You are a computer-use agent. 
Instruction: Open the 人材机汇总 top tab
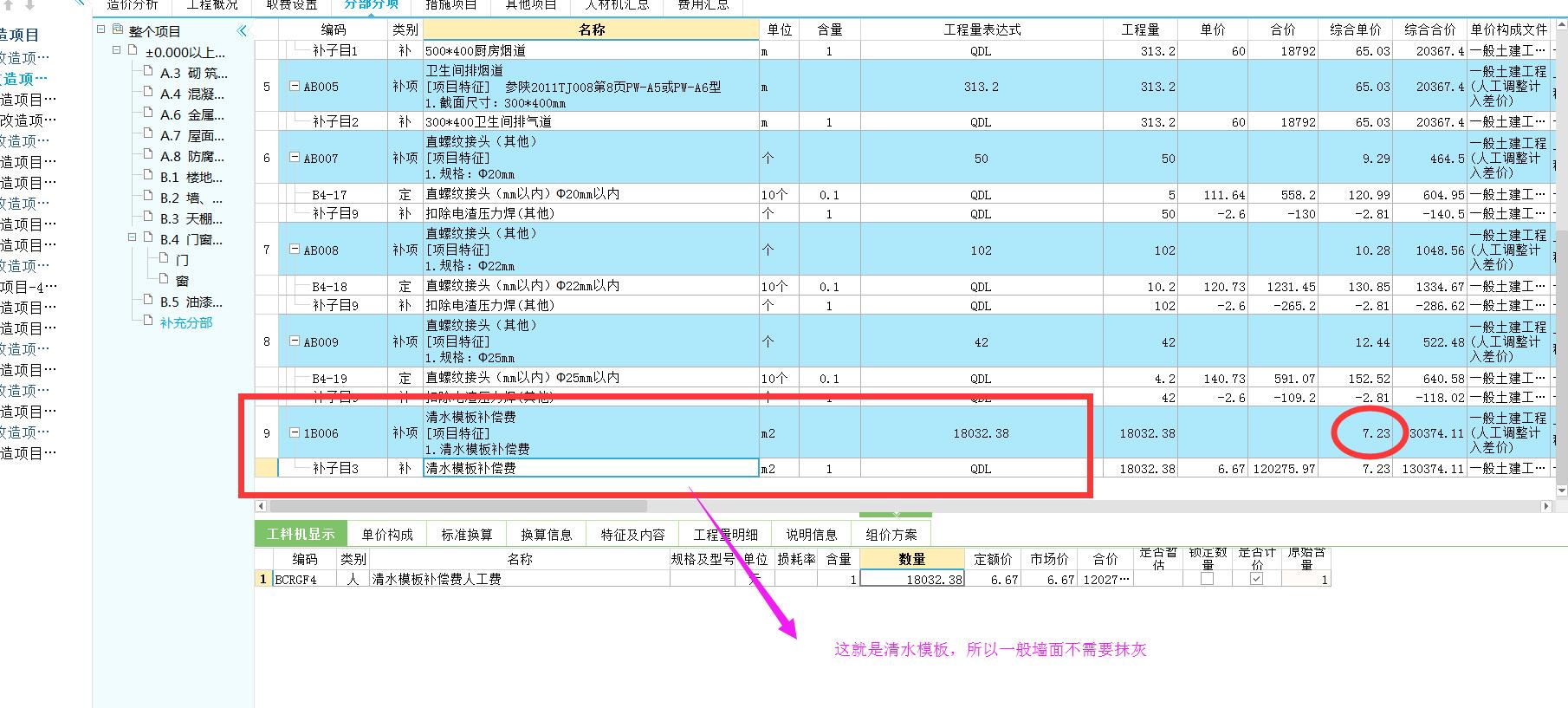(x=617, y=5)
